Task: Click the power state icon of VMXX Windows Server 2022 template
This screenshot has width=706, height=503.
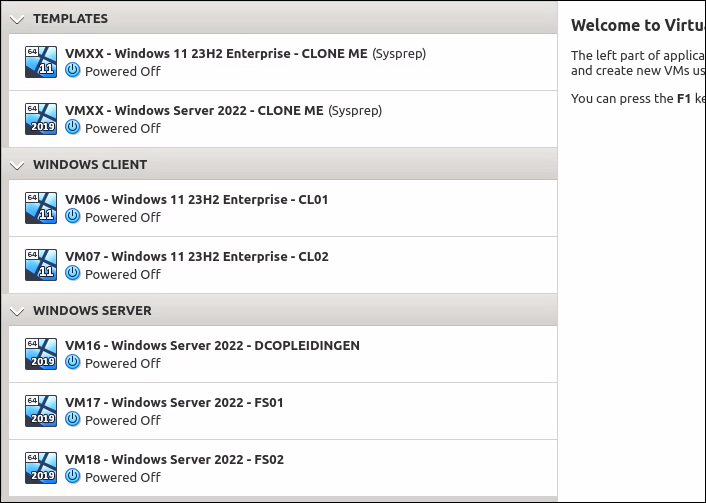Action: coord(72,127)
